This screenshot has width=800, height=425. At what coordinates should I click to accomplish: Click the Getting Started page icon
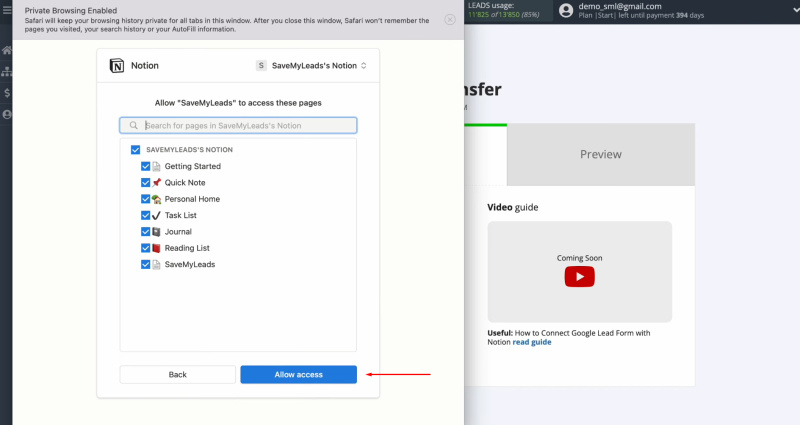(x=156, y=166)
